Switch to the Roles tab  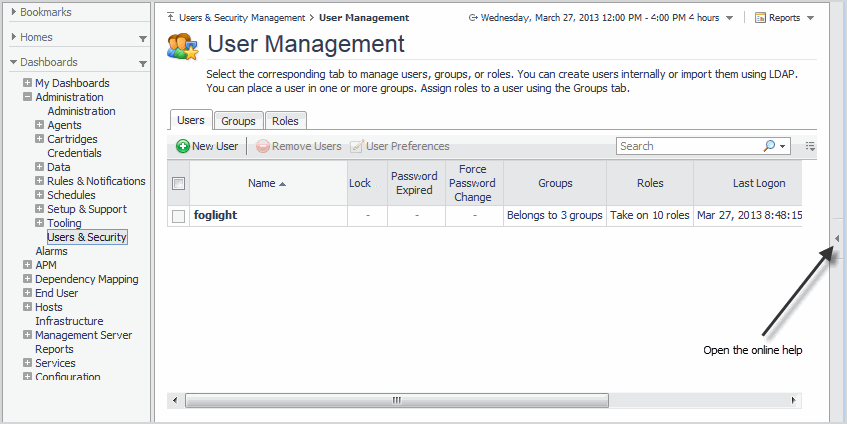285,120
